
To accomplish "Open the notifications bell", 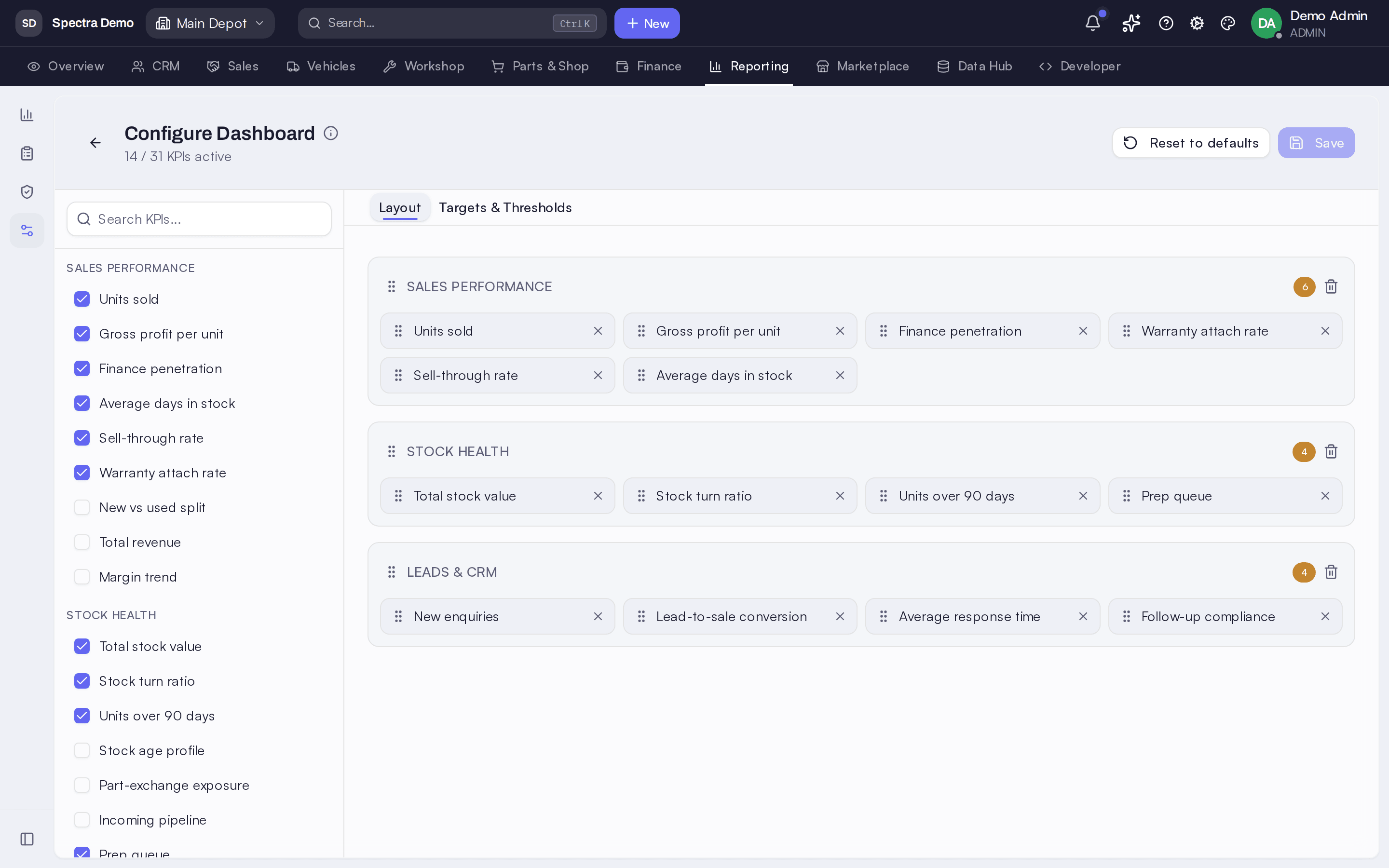I will [x=1093, y=23].
